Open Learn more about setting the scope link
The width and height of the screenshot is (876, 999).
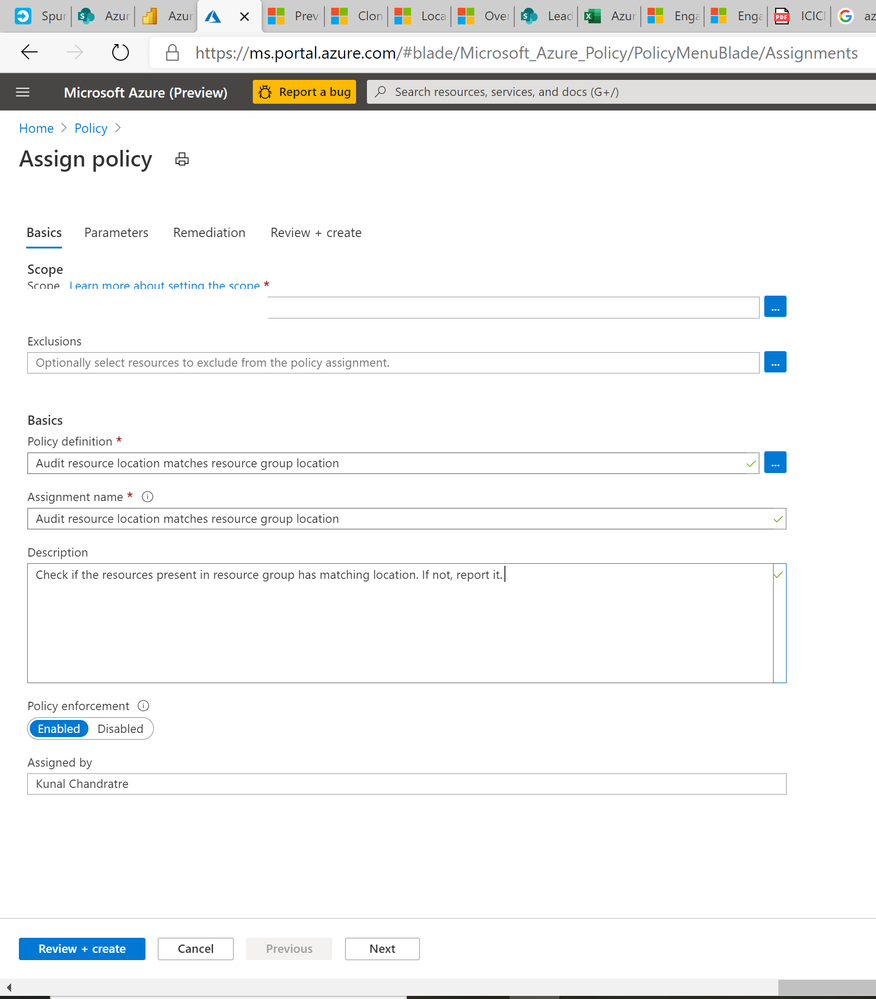coord(165,285)
